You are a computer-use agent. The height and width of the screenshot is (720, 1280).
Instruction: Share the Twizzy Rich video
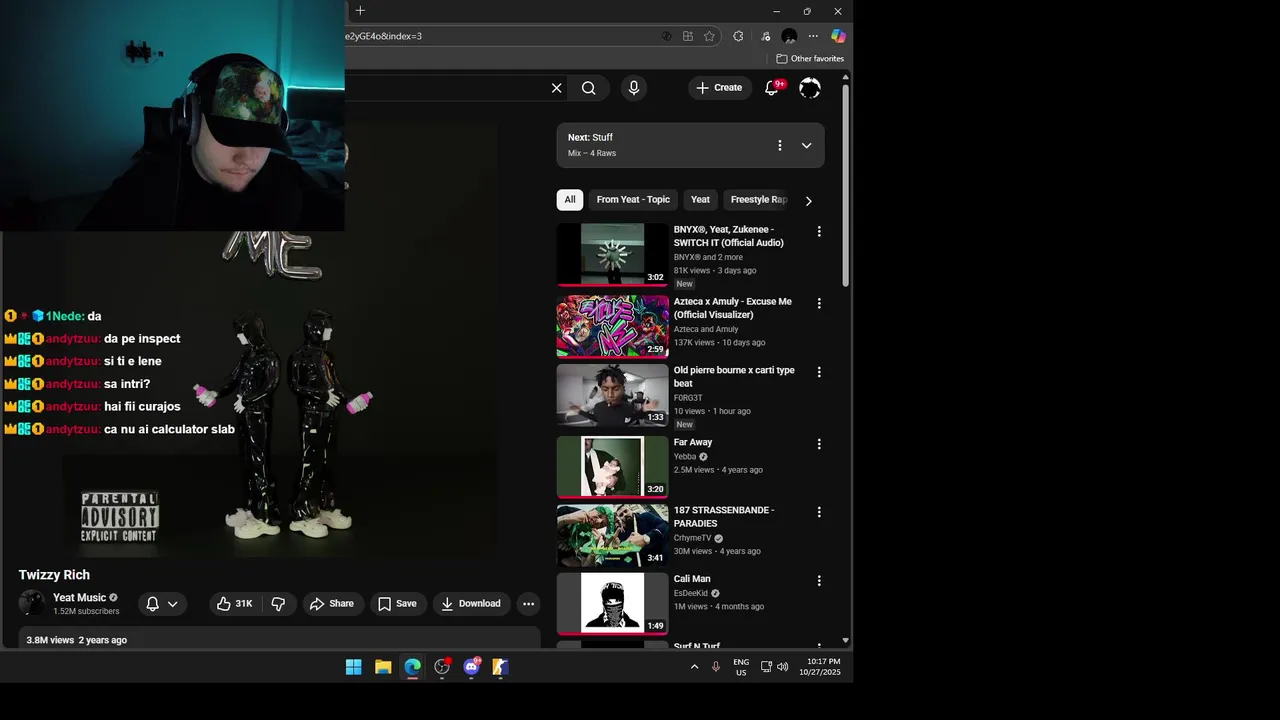[x=332, y=604]
